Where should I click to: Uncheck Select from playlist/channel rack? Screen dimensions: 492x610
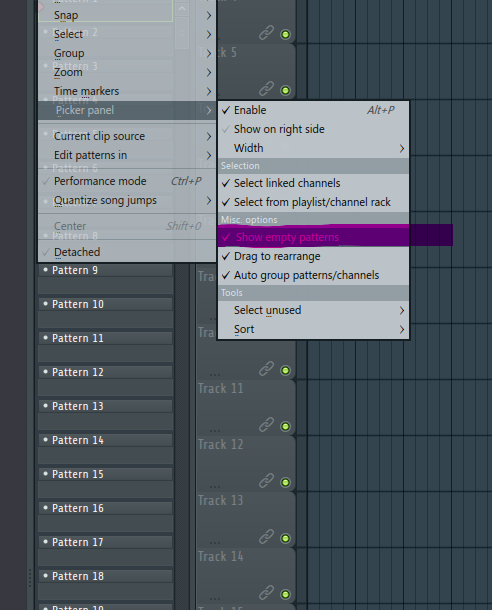pos(313,202)
